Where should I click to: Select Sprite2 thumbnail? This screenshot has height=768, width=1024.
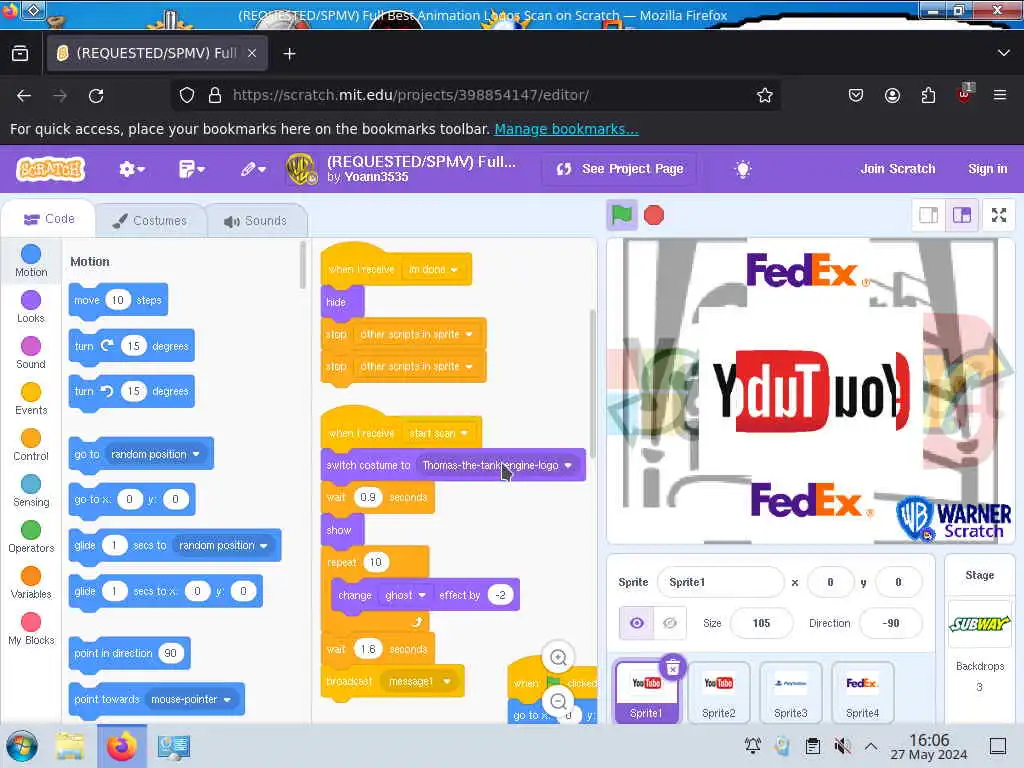[718, 692]
